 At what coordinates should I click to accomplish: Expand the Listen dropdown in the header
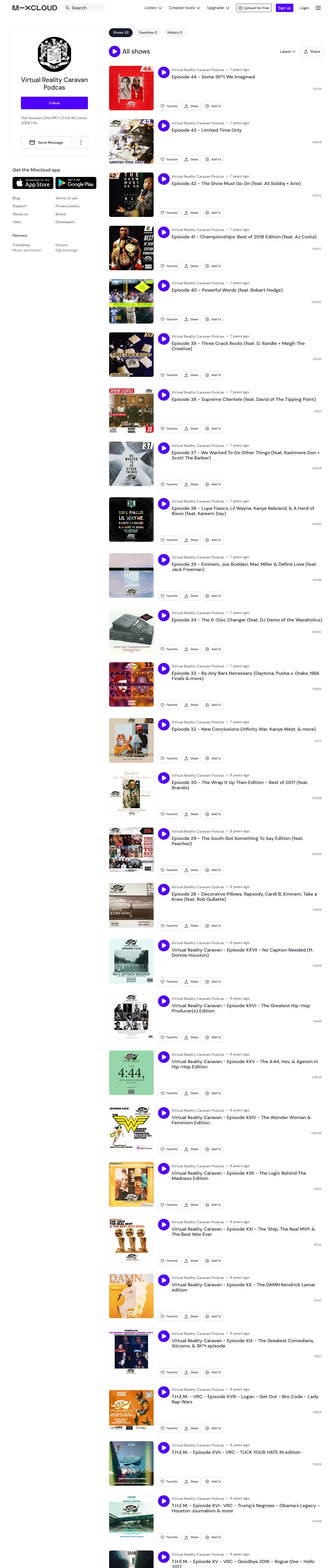(x=153, y=8)
